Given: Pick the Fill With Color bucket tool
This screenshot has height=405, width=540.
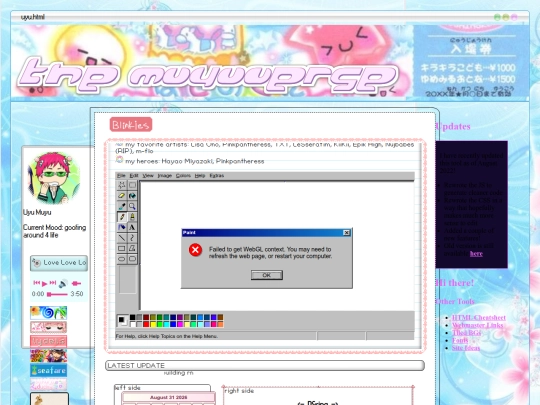Looking at the screenshot, I should pyautogui.click(x=132, y=196).
